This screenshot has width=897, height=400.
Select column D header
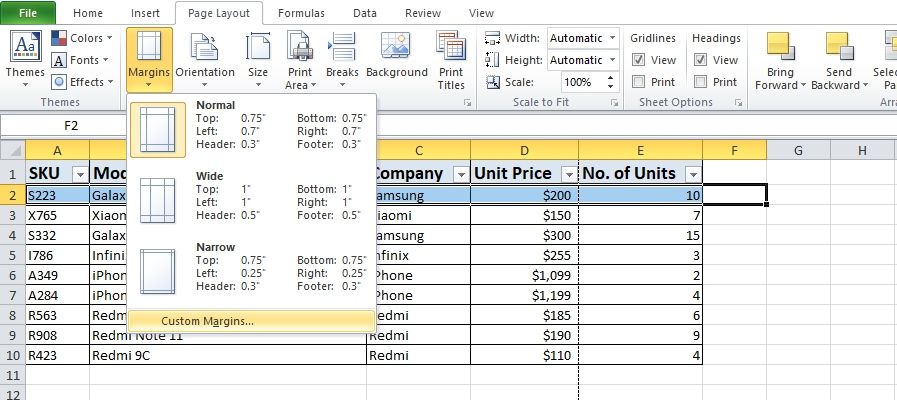525,151
